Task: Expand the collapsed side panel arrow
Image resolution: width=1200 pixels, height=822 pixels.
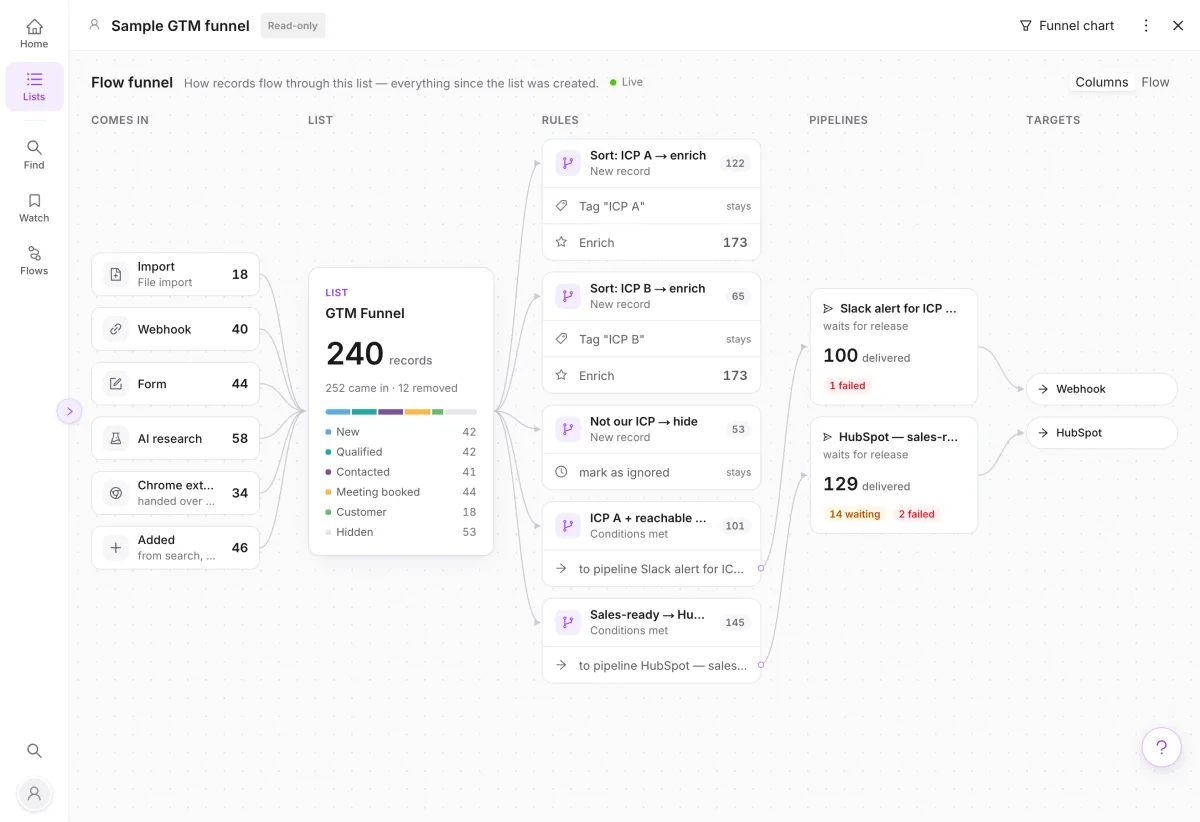Action: coord(69,411)
